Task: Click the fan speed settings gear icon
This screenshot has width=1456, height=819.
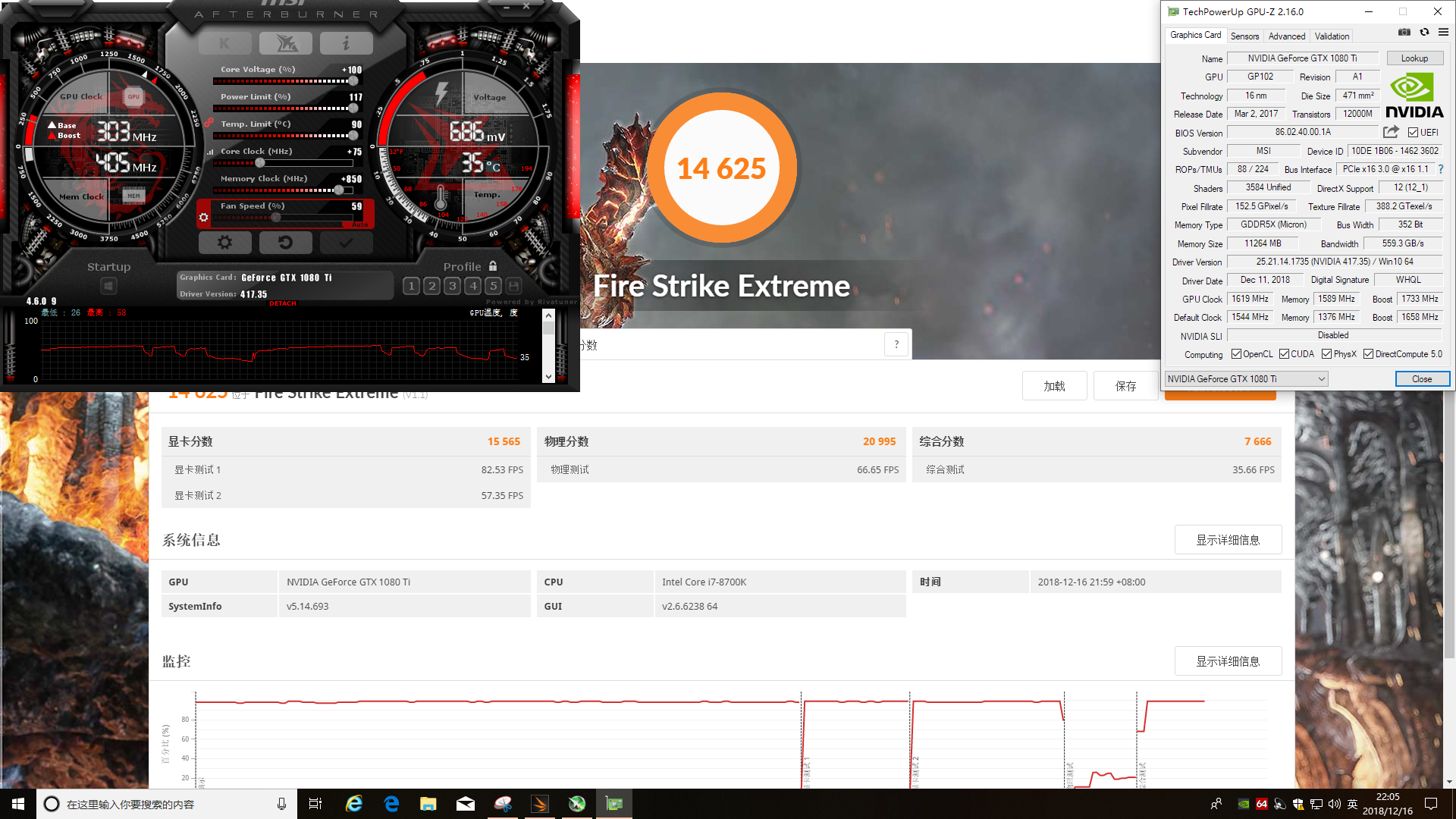Action: coord(203,218)
